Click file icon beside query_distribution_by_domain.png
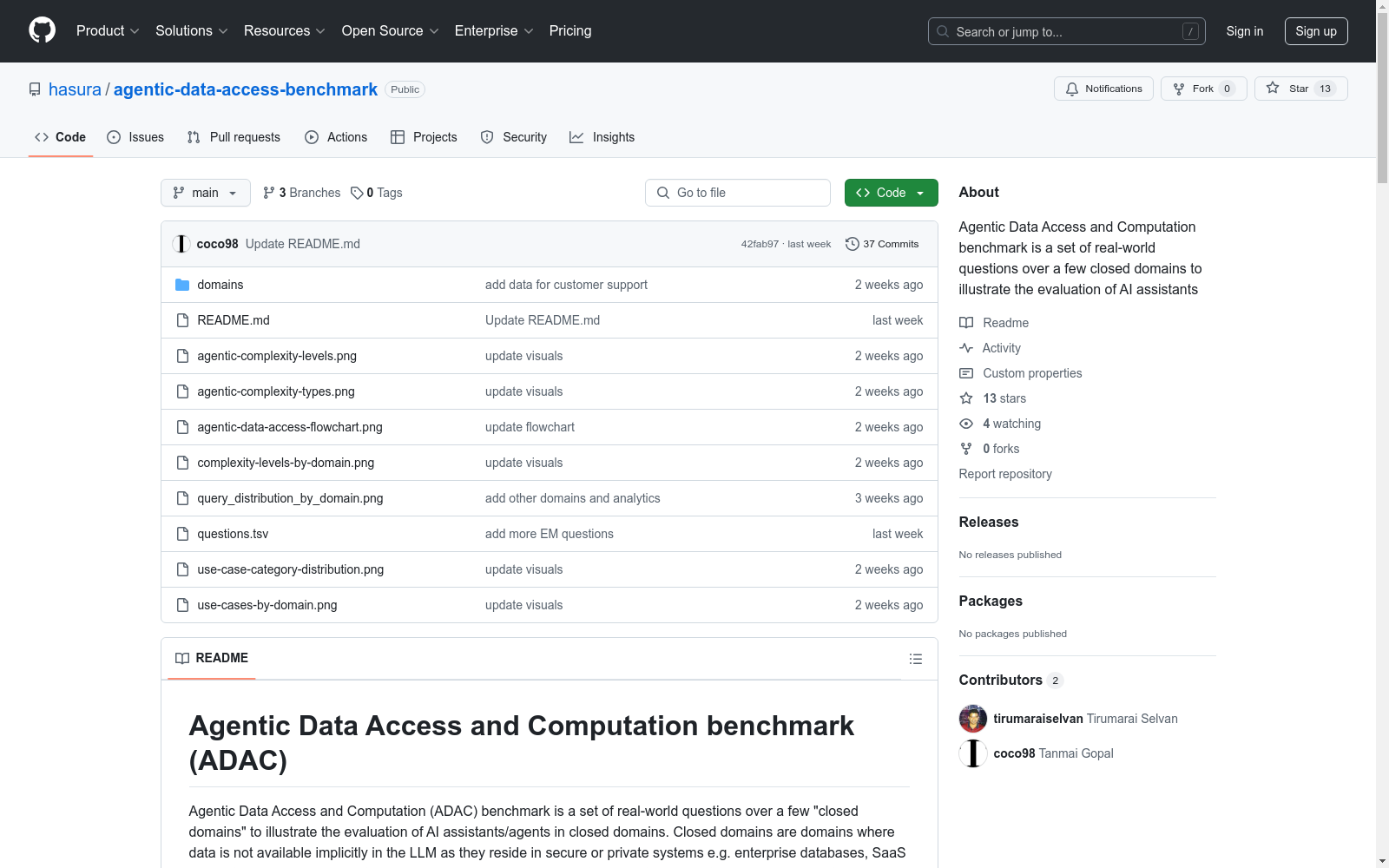This screenshot has height=868, width=1389. click(x=182, y=498)
